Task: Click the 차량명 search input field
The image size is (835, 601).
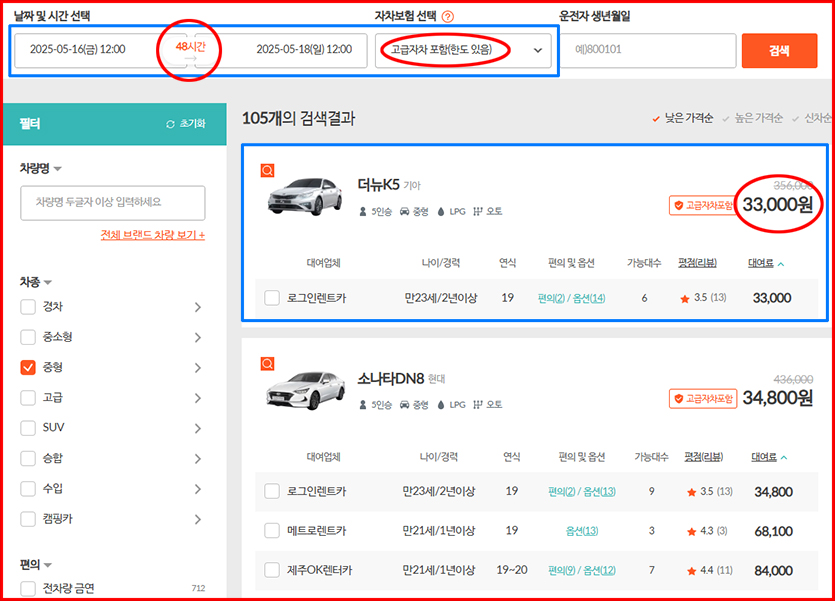Action: [x=112, y=203]
